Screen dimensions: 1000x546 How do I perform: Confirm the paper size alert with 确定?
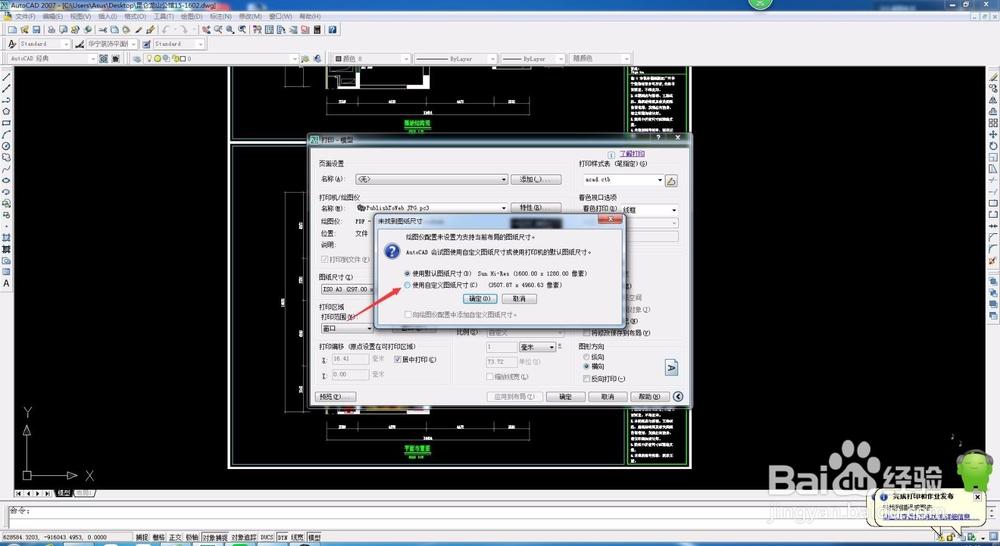[x=480, y=299]
